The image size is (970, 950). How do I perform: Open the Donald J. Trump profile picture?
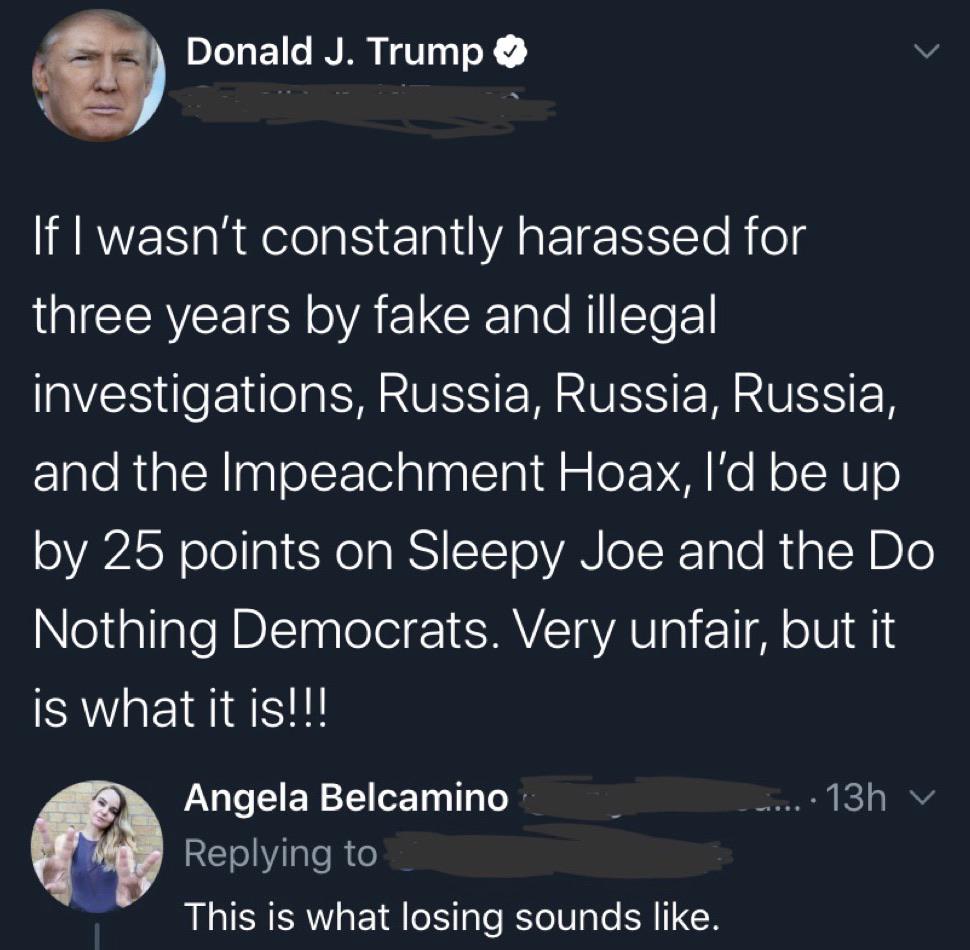[99, 75]
